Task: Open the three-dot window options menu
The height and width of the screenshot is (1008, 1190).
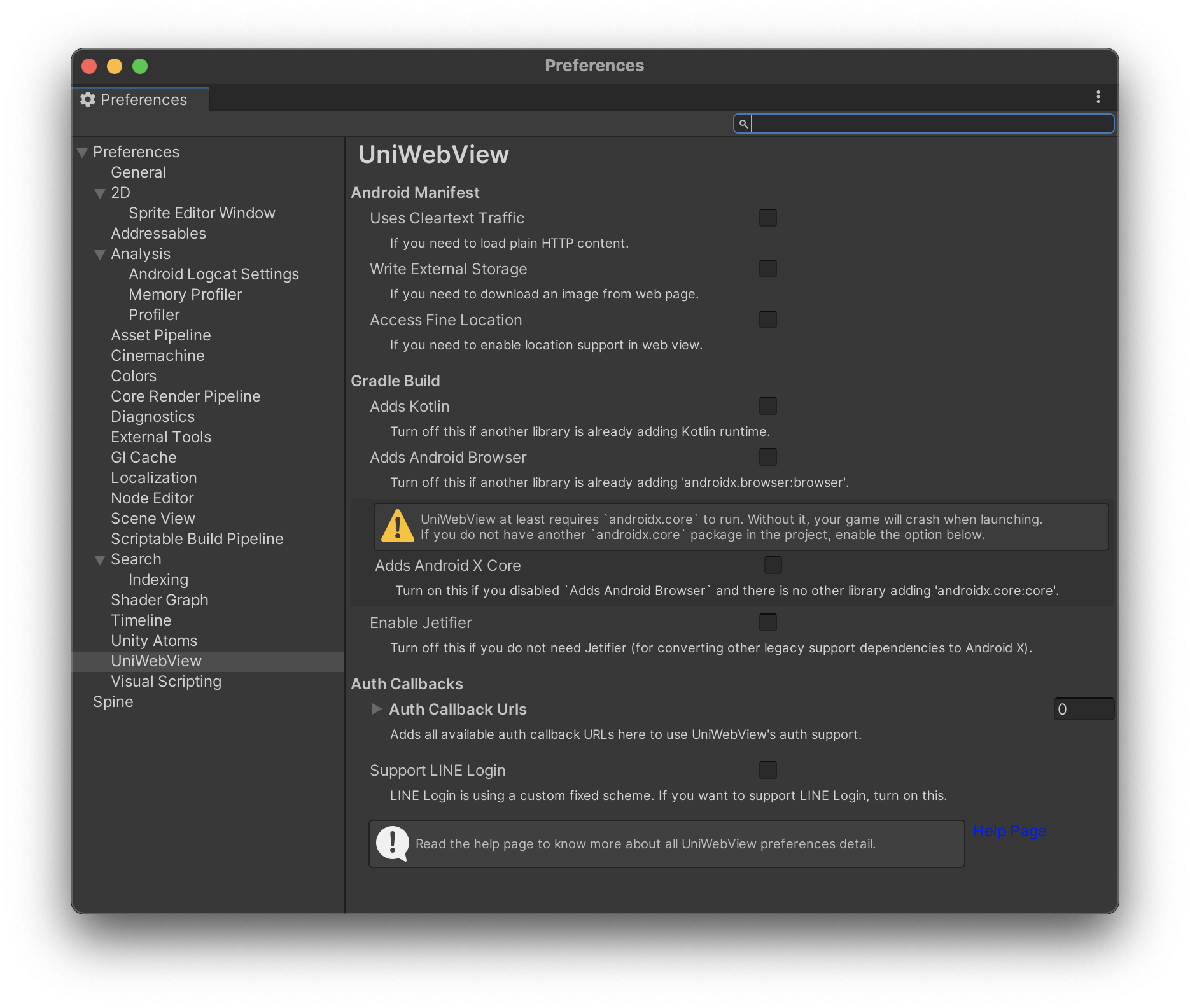Action: pos(1098,97)
